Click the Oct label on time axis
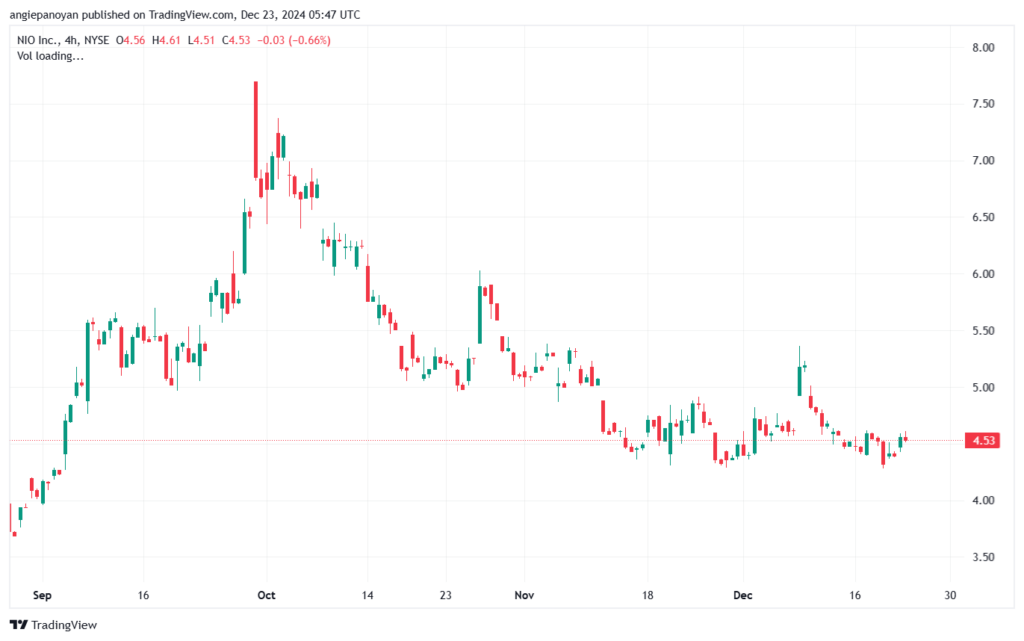1024x641 pixels. 266,595
